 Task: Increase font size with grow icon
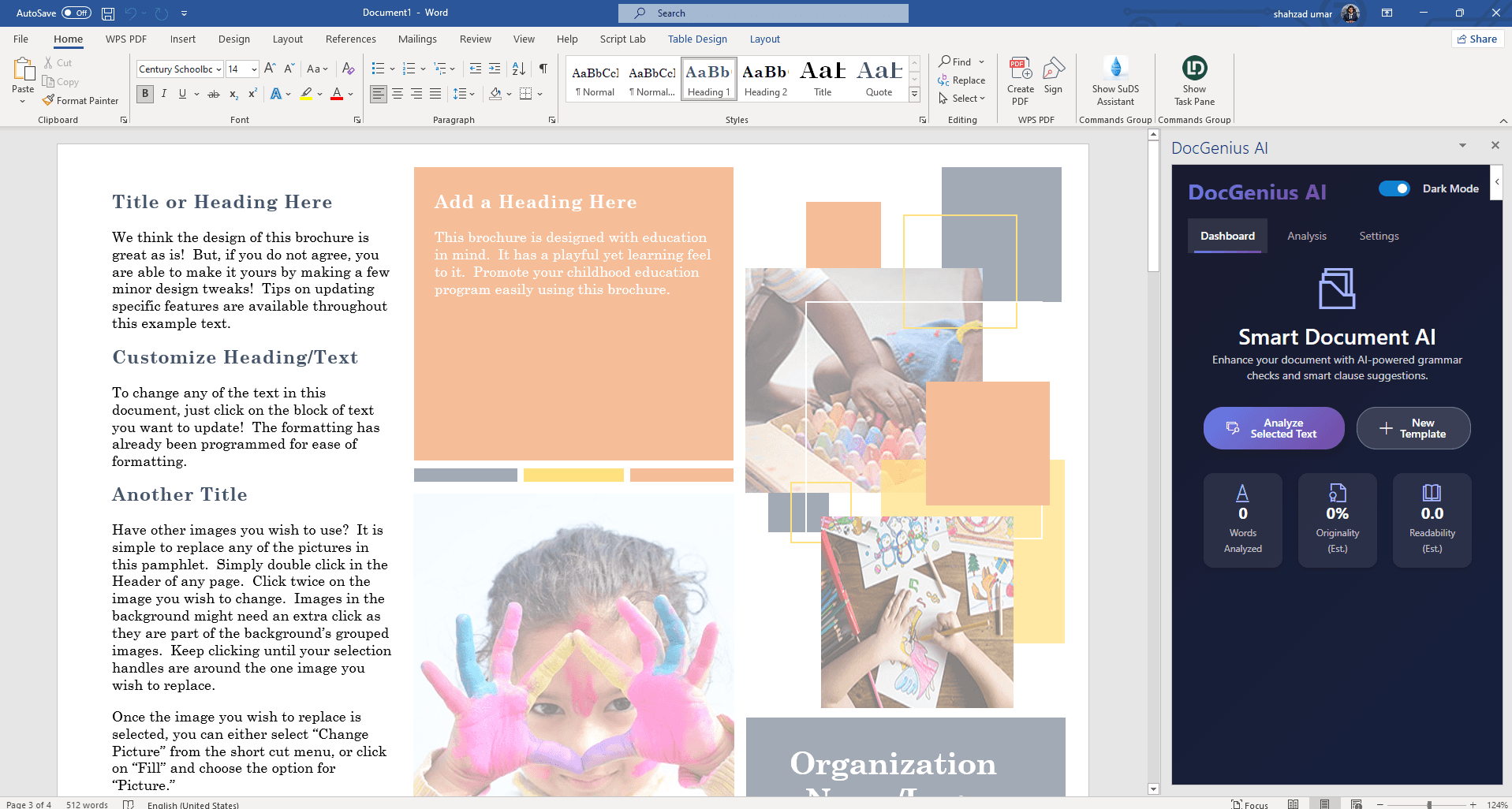click(x=270, y=69)
